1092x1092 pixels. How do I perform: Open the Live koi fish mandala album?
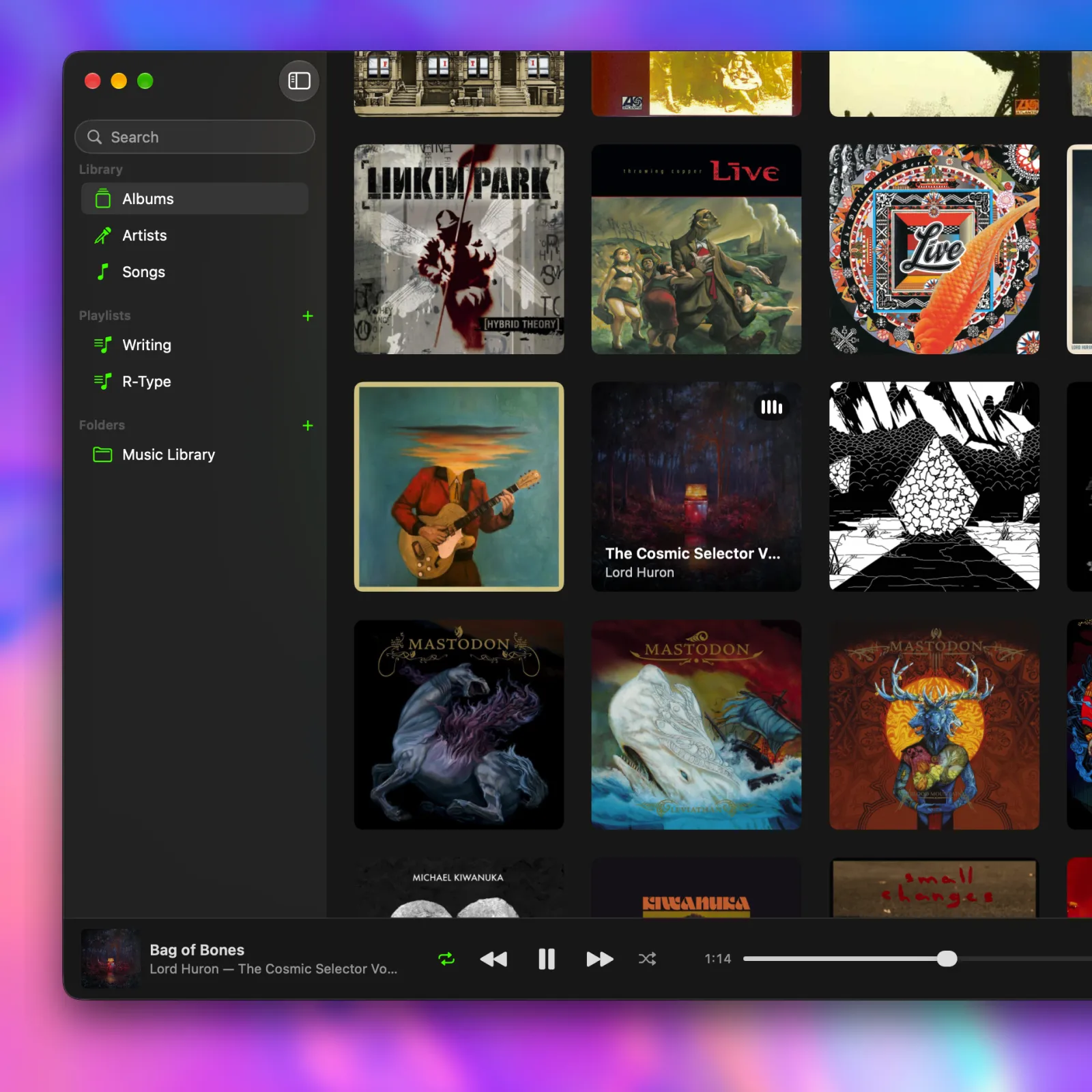[934, 249]
